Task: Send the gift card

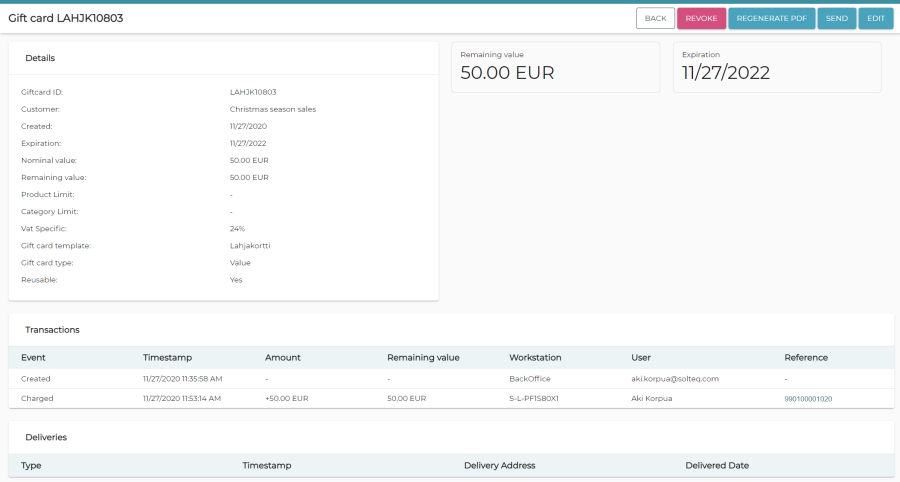Action: [836, 18]
